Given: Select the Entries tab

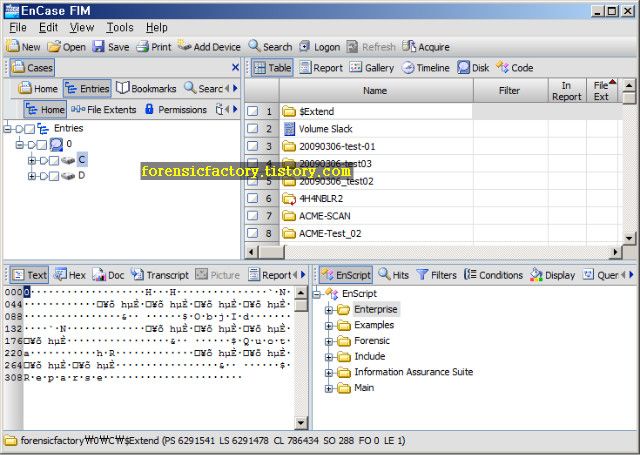Looking at the screenshot, I should pos(87,88).
